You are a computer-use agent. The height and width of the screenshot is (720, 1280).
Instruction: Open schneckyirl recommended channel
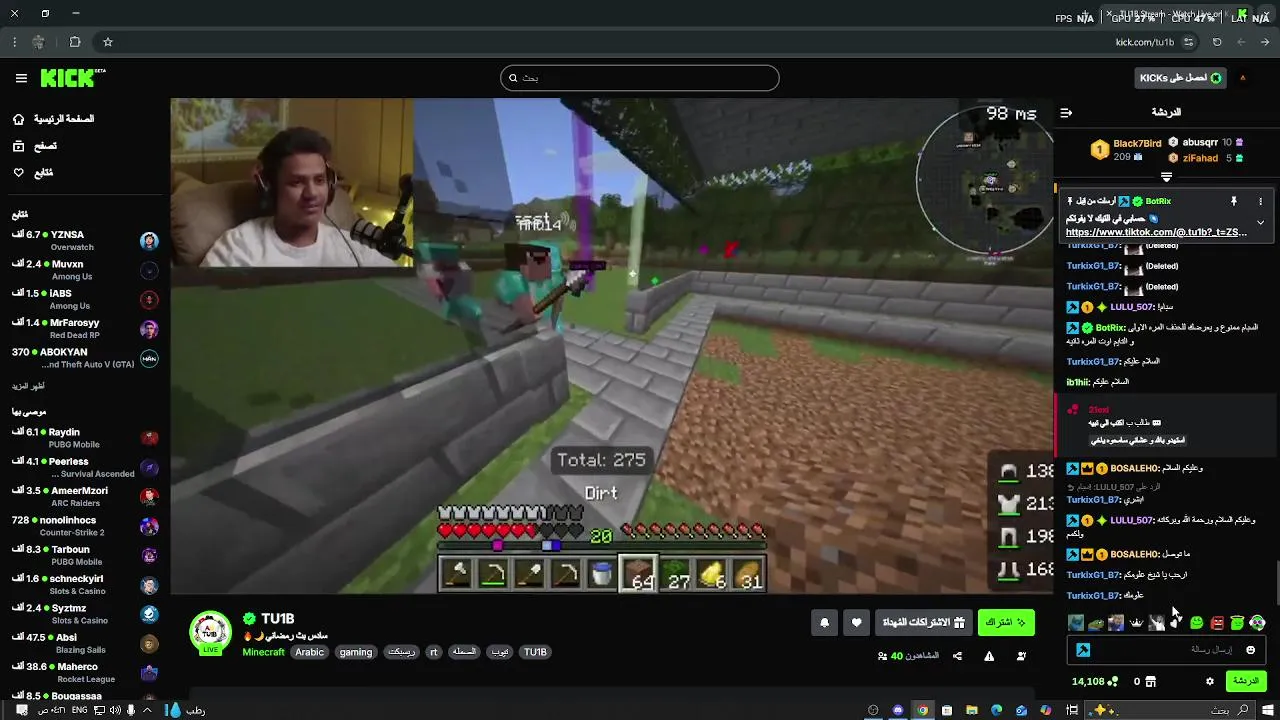point(85,584)
